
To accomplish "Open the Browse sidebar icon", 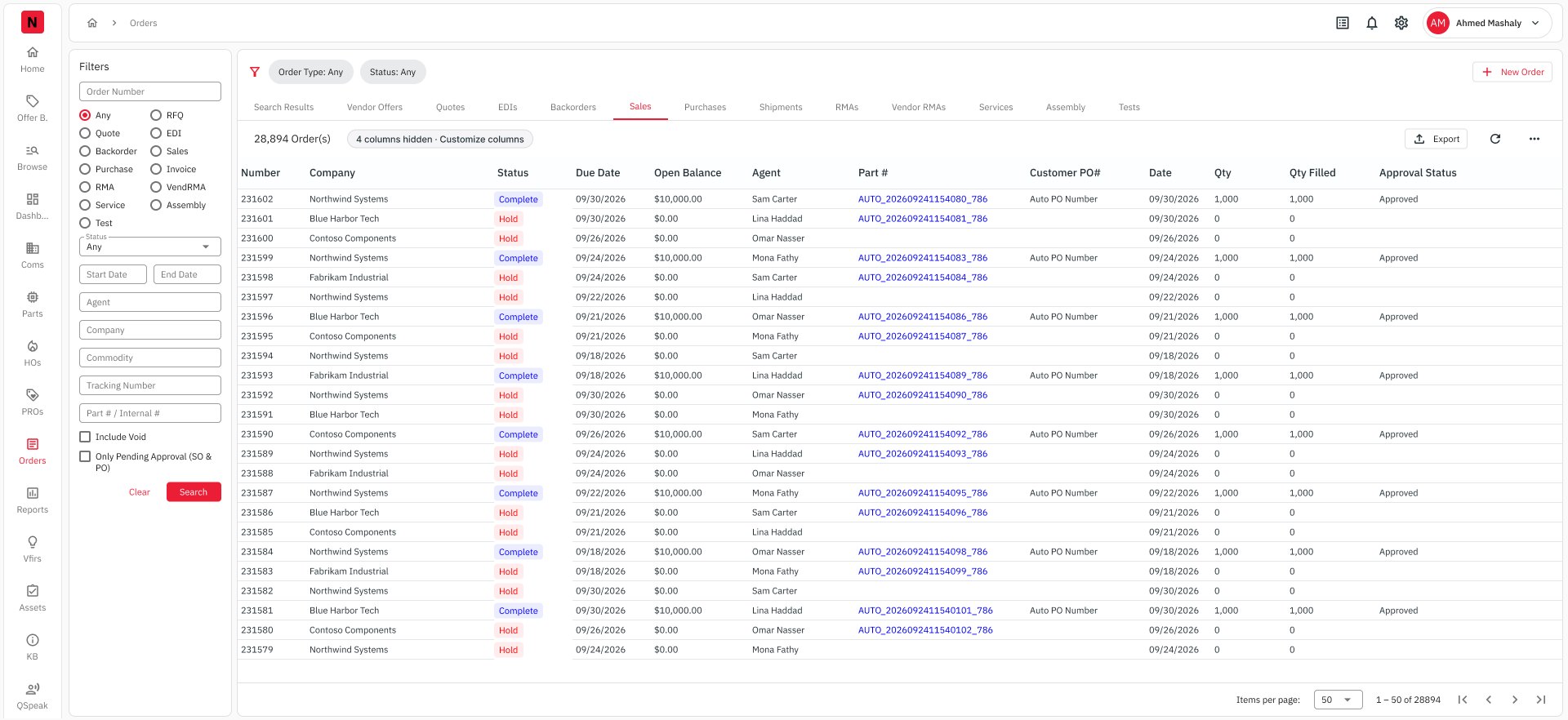I will click(x=33, y=150).
